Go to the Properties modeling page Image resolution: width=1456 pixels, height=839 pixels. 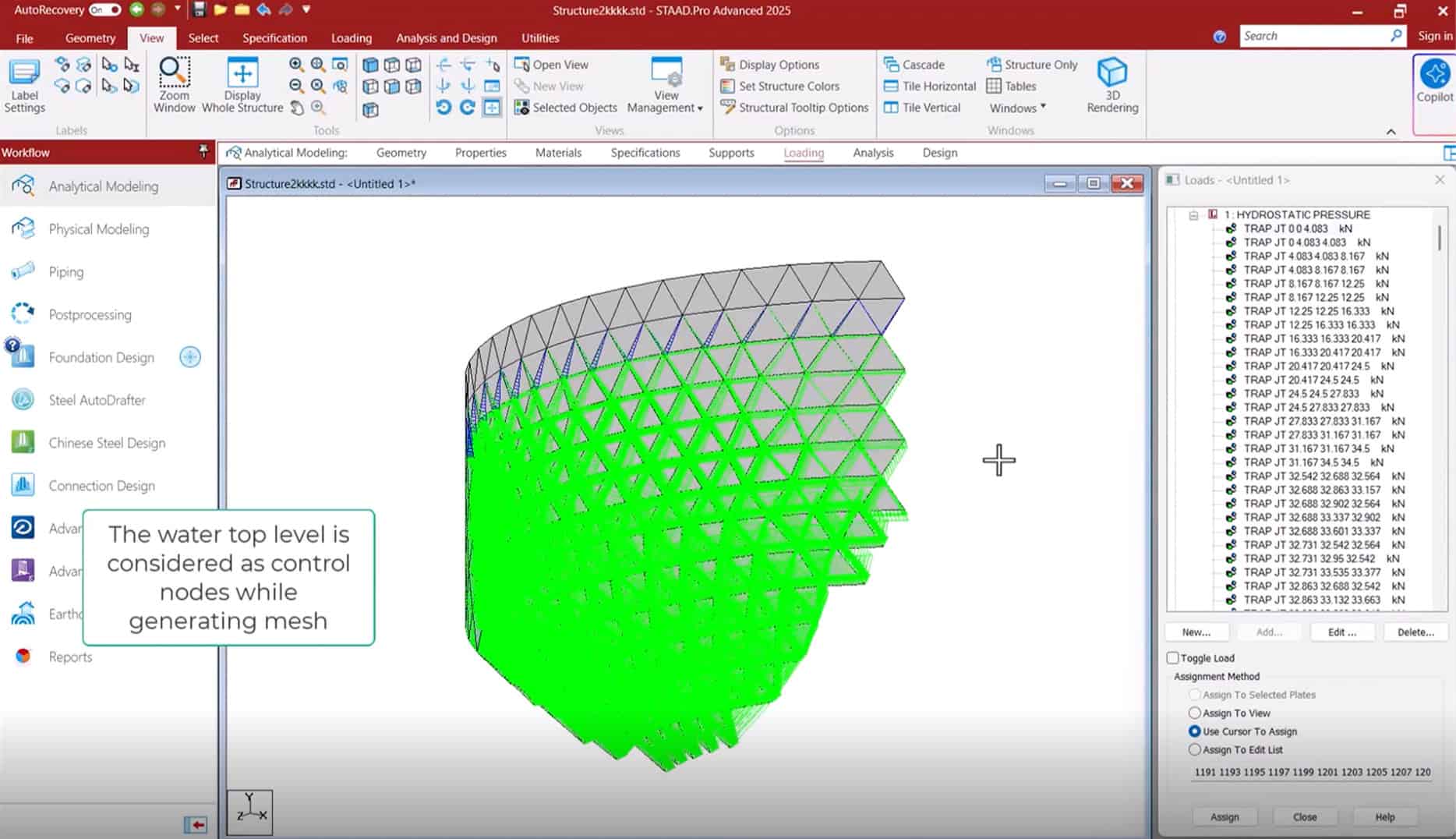coord(481,153)
